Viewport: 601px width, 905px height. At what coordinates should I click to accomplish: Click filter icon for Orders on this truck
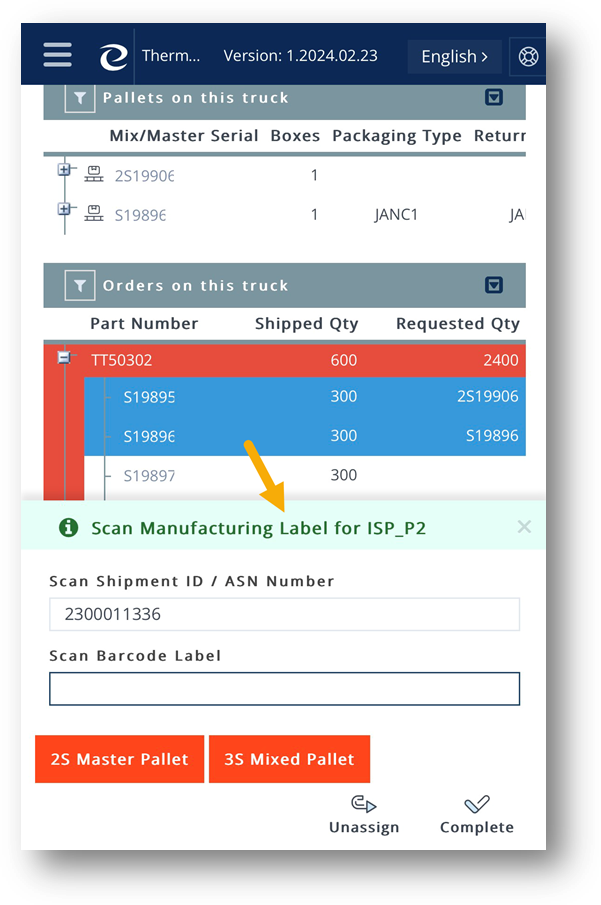(x=79, y=286)
